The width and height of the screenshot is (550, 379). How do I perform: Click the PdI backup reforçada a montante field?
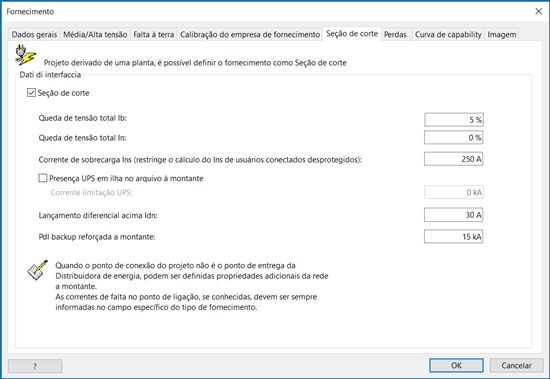[454, 237]
